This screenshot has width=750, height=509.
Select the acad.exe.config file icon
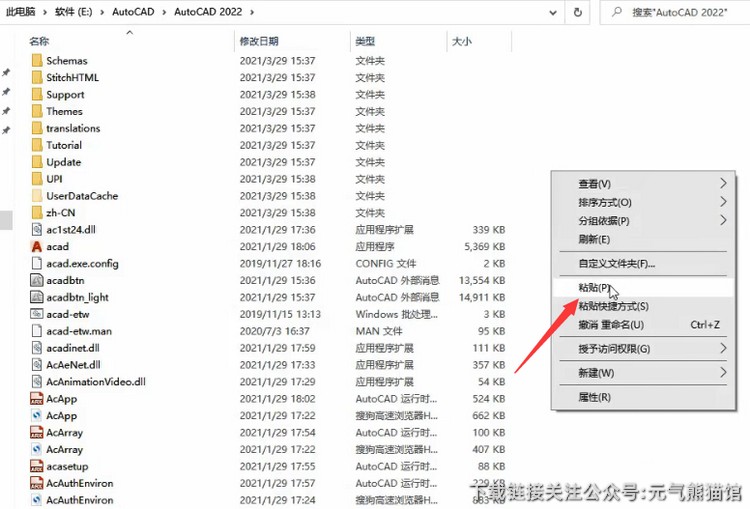[36, 263]
